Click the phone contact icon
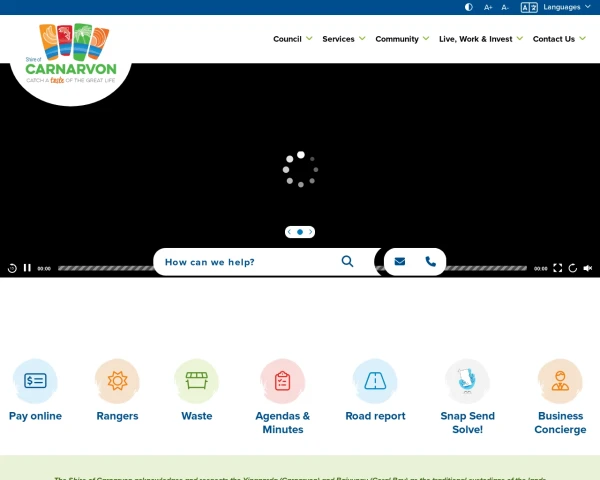 [431, 261]
